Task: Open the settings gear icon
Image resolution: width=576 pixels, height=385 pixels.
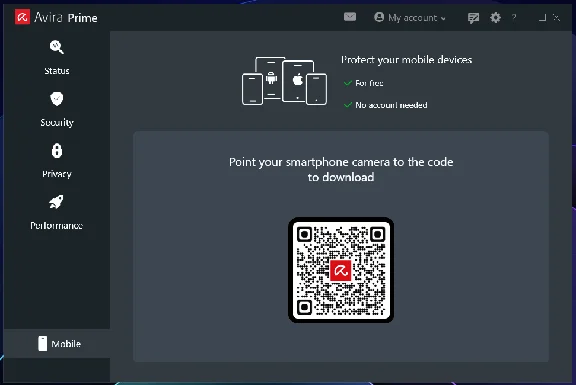Action: [x=495, y=17]
